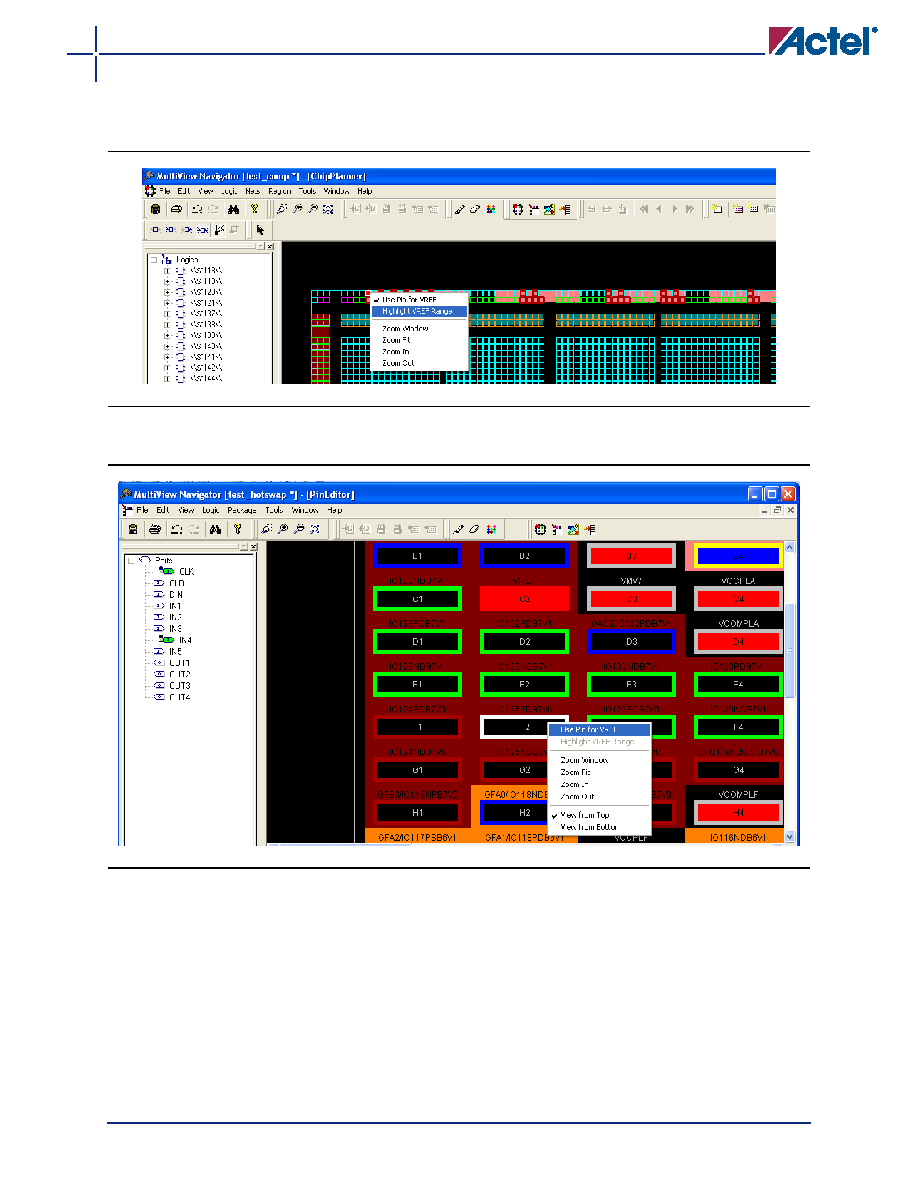Click the colored grid icon in ChipPlanner toolbar
918x1188 pixels.
point(491,209)
